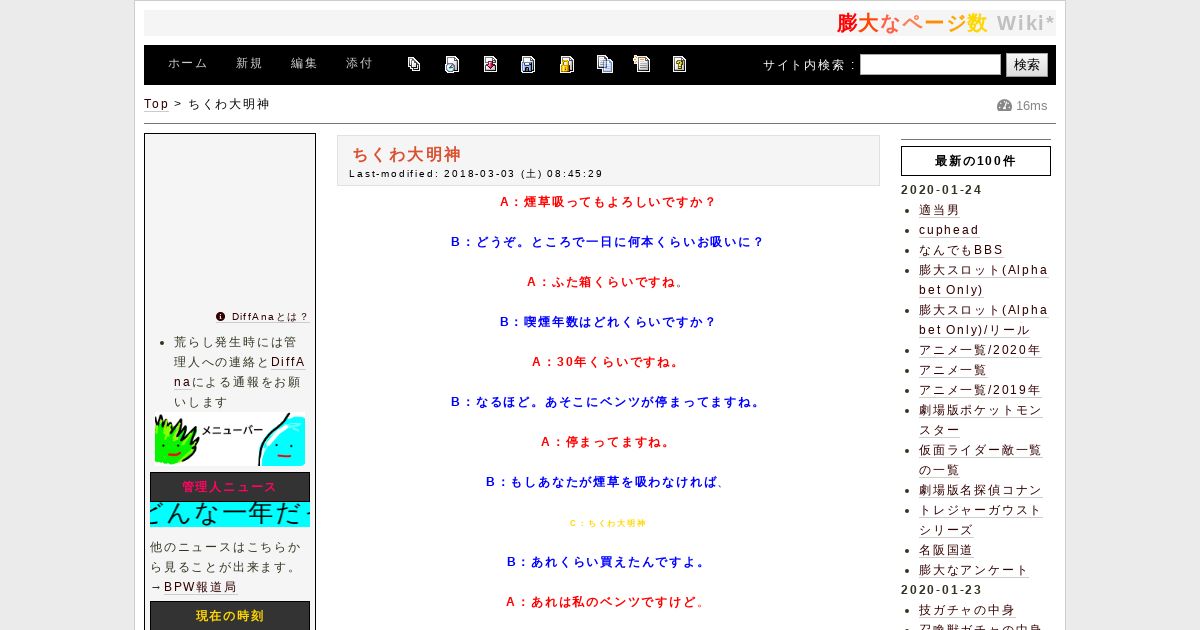Open the 劇場版ポケットモンスター link
This screenshot has height=630, width=1200.
point(980,420)
